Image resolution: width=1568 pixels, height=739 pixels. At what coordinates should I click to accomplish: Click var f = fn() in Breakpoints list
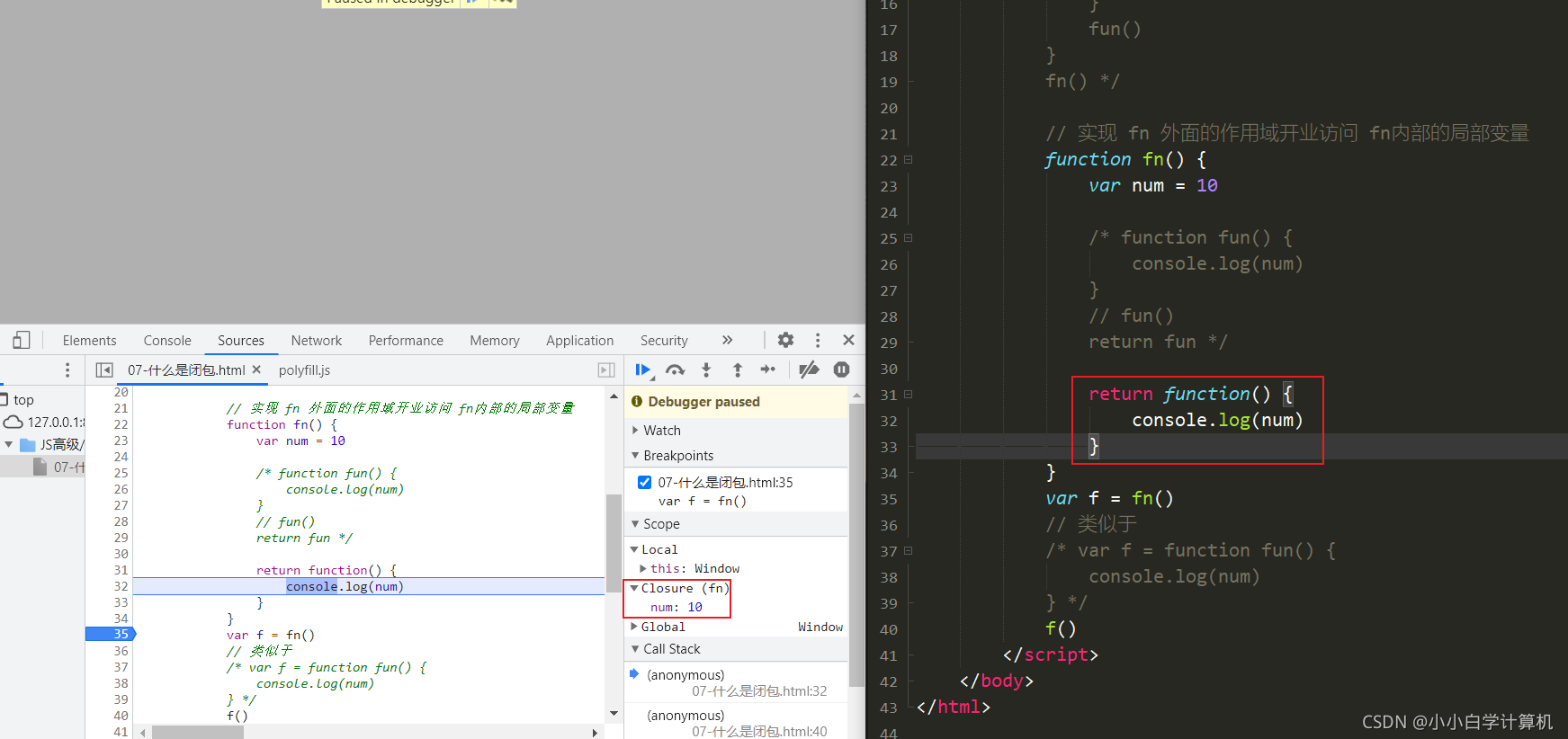(702, 501)
